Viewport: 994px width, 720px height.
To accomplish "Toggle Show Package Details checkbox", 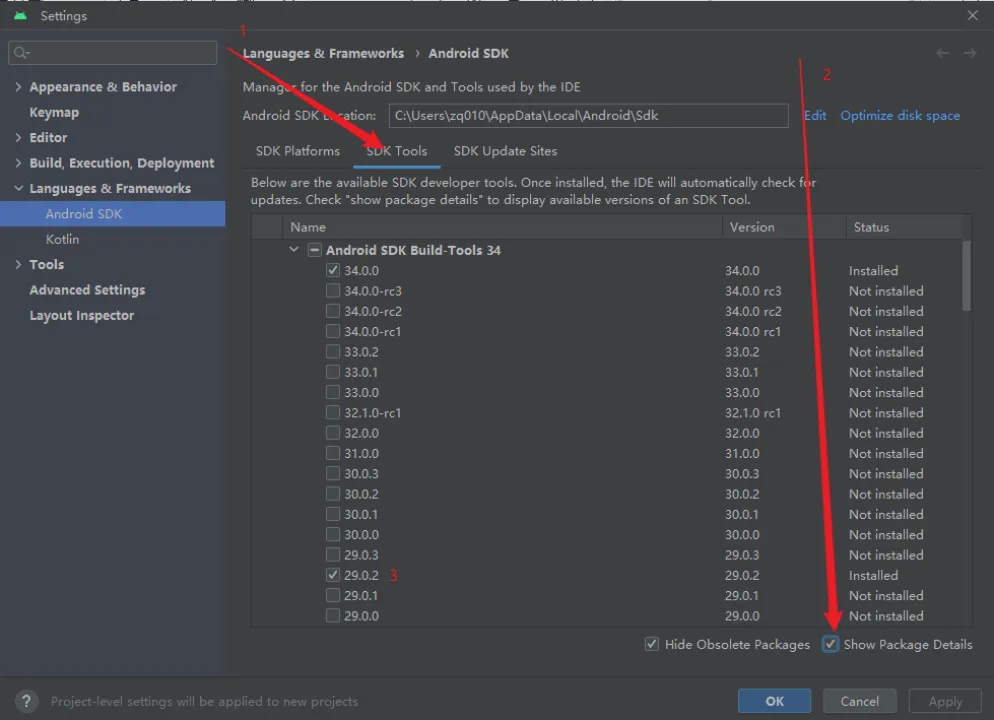I will [x=831, y=645].
